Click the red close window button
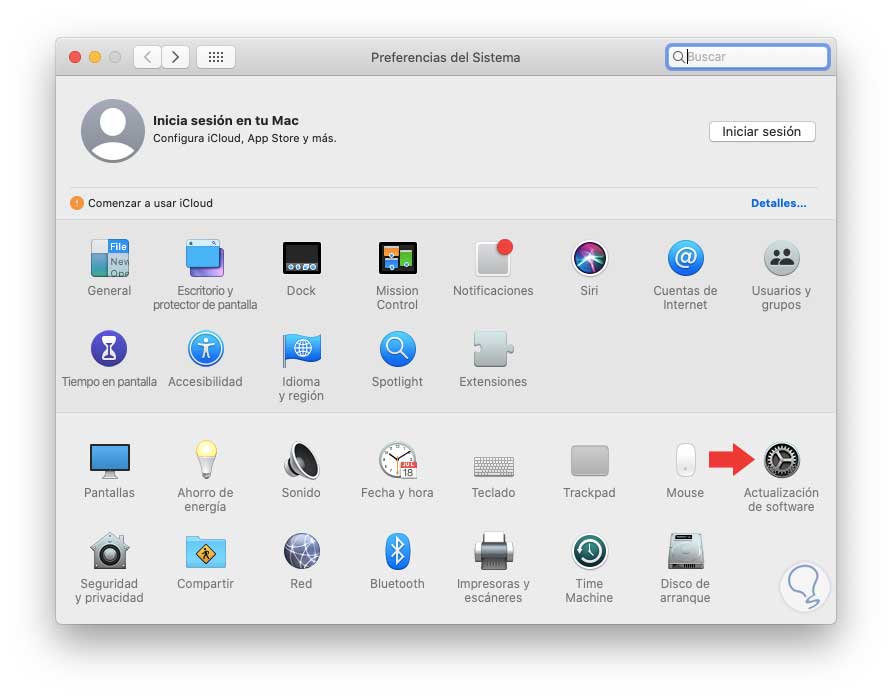The image size is (892, 698). pos(75,57)
